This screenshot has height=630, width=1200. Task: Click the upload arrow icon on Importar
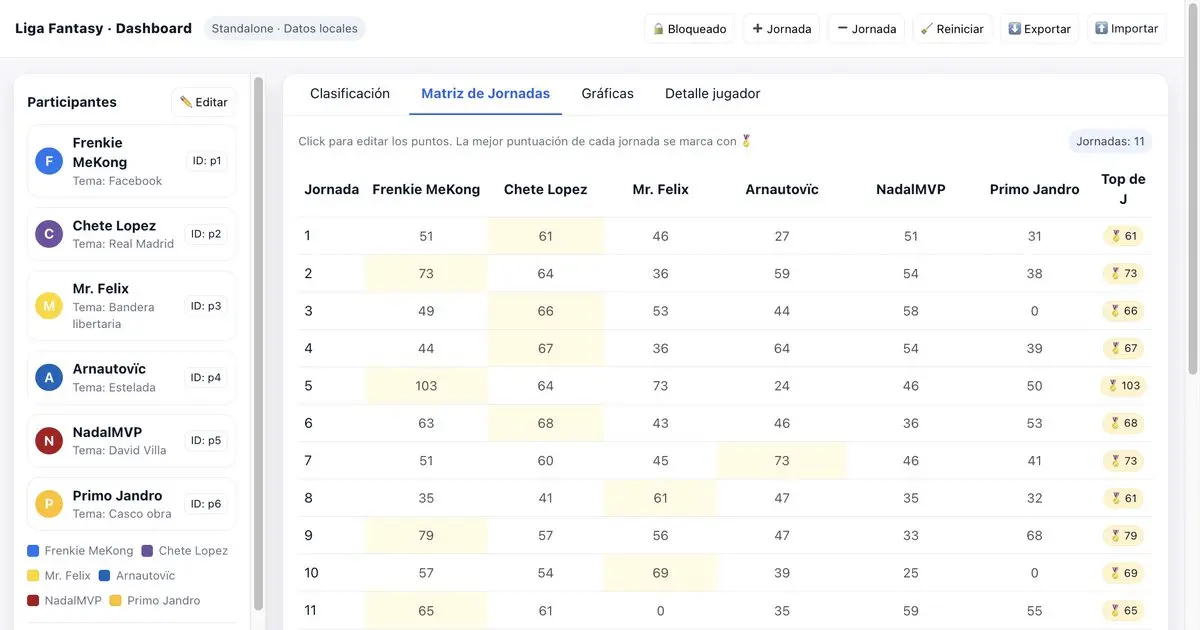[x=1101, y=29]
